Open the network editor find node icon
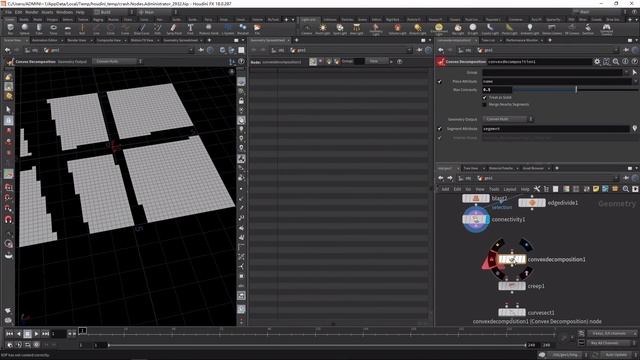This screenshot has height=360, width=640. pyautogui.click(x=626, y=189)
